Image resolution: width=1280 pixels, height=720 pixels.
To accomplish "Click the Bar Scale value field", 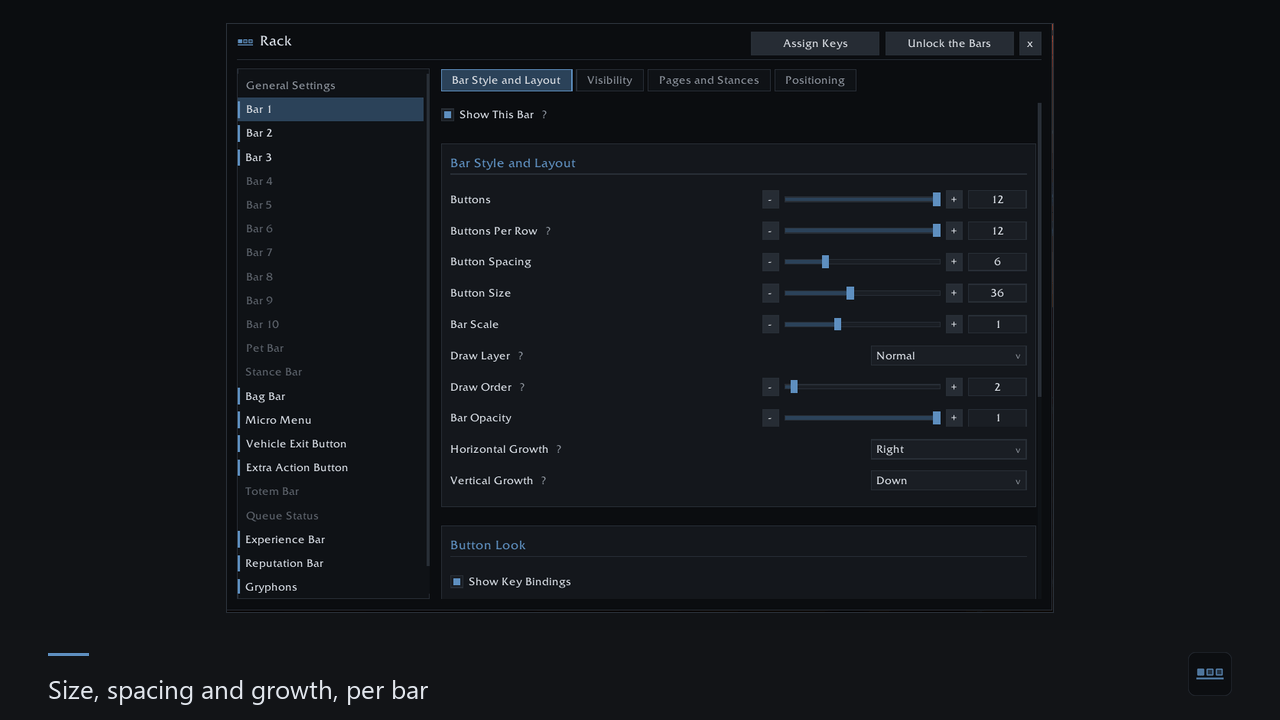I will click(x=997, y=324).
